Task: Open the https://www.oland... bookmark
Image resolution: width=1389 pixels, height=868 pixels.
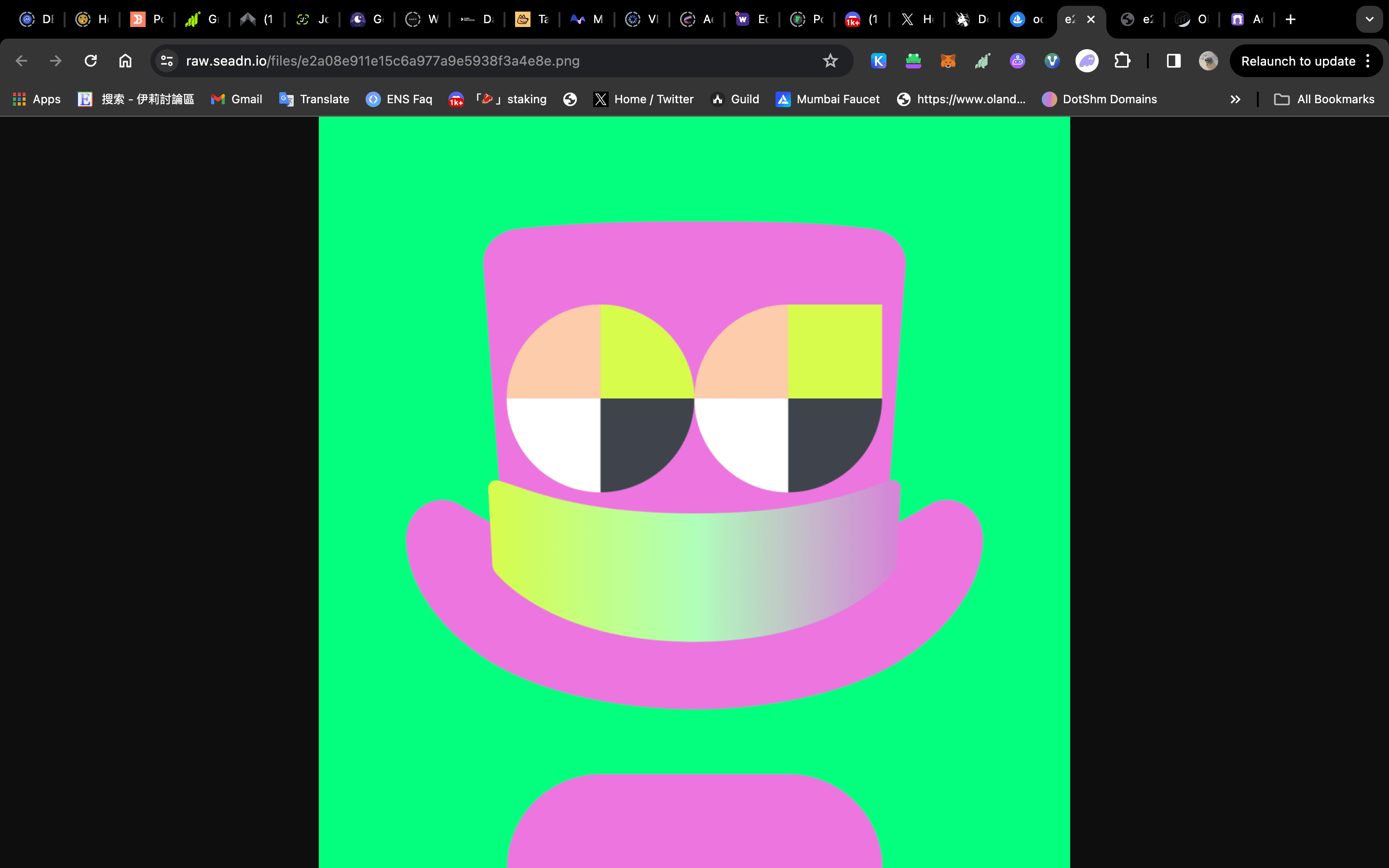Action: point(961,99)
